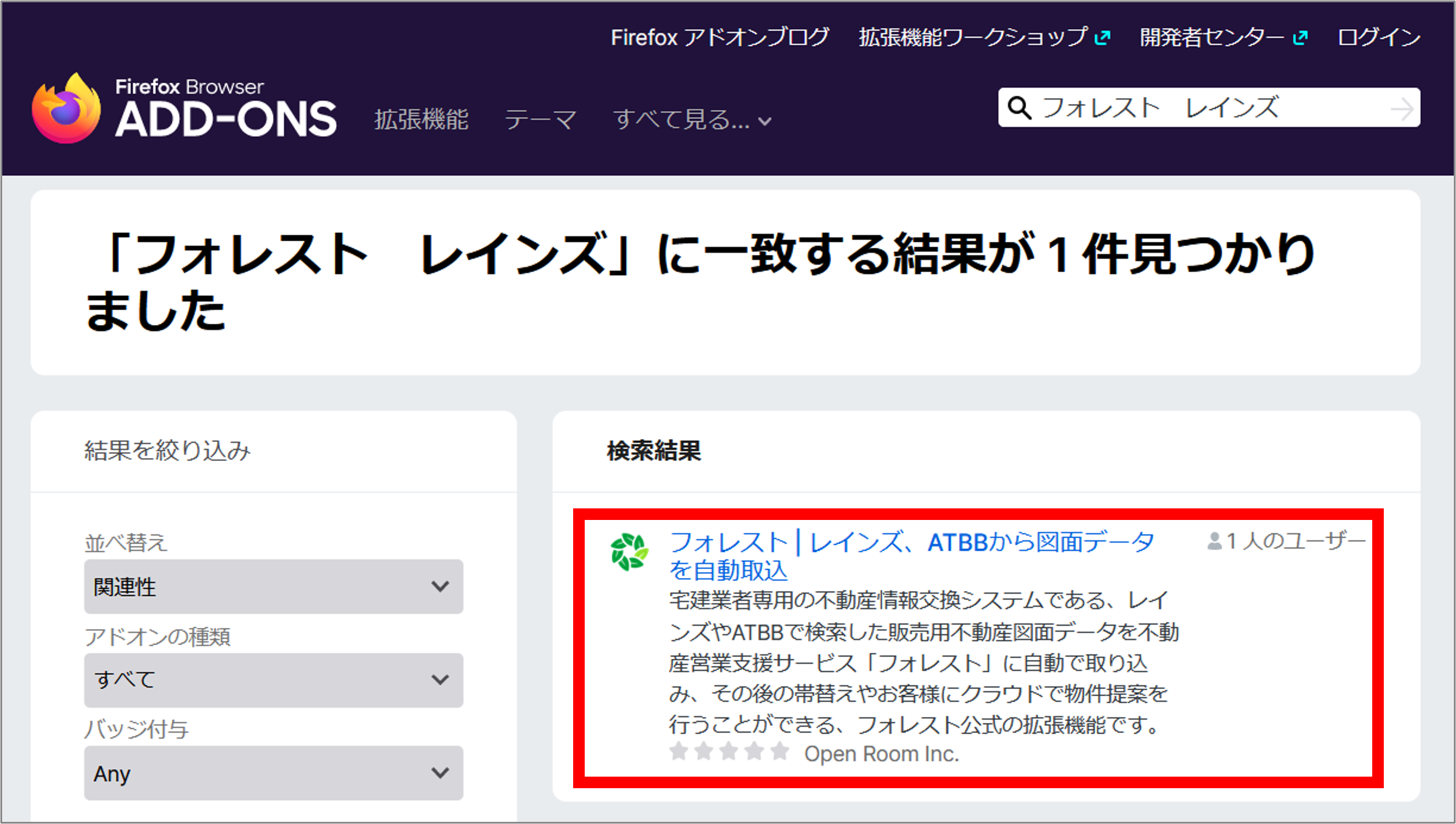Click the ログイン link
The height and width of the screenshot is (824, 1456).
pyautogui.click(x=1378, y=37)
